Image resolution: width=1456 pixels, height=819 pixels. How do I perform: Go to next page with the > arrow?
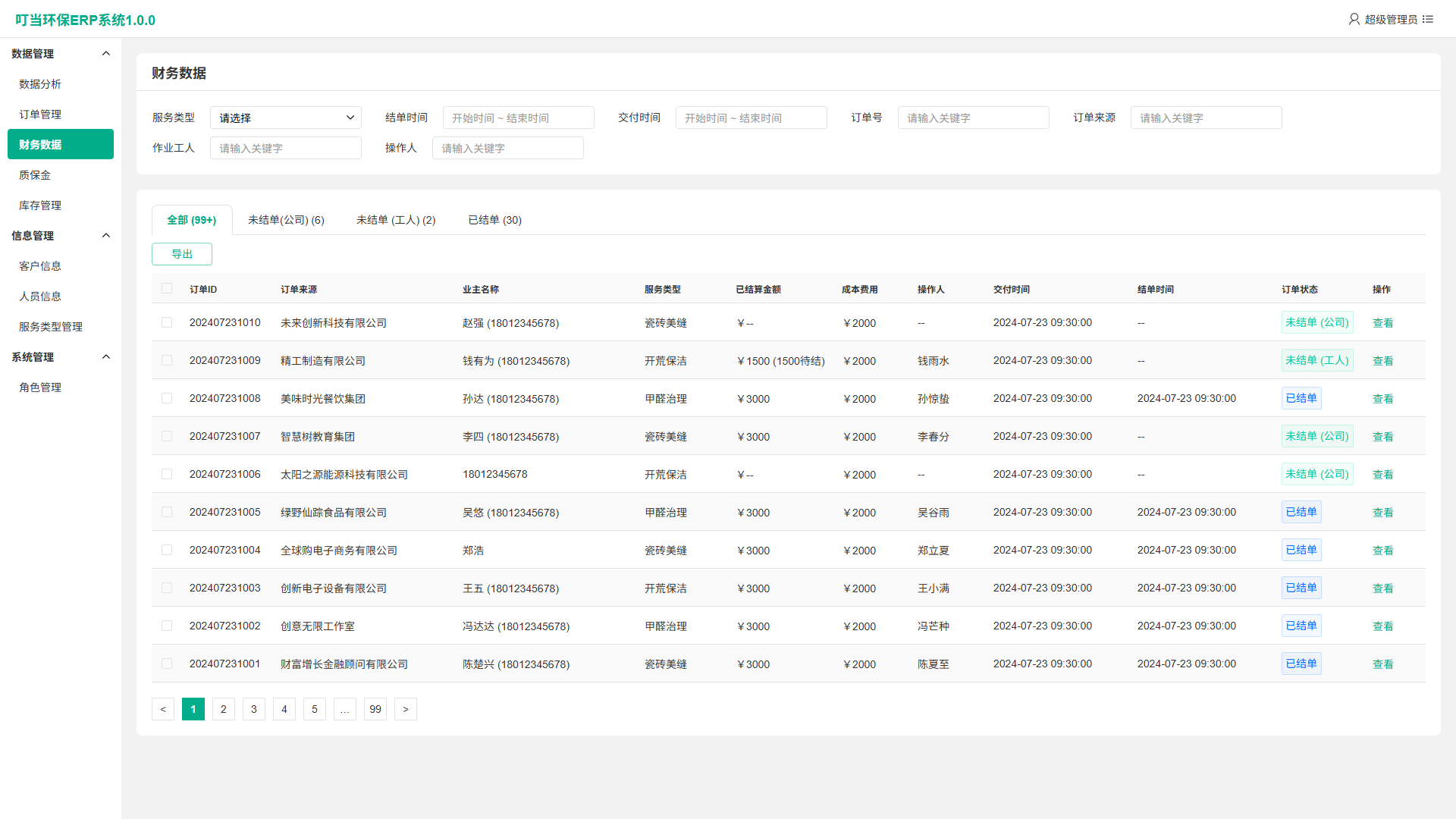pos(406,709)
